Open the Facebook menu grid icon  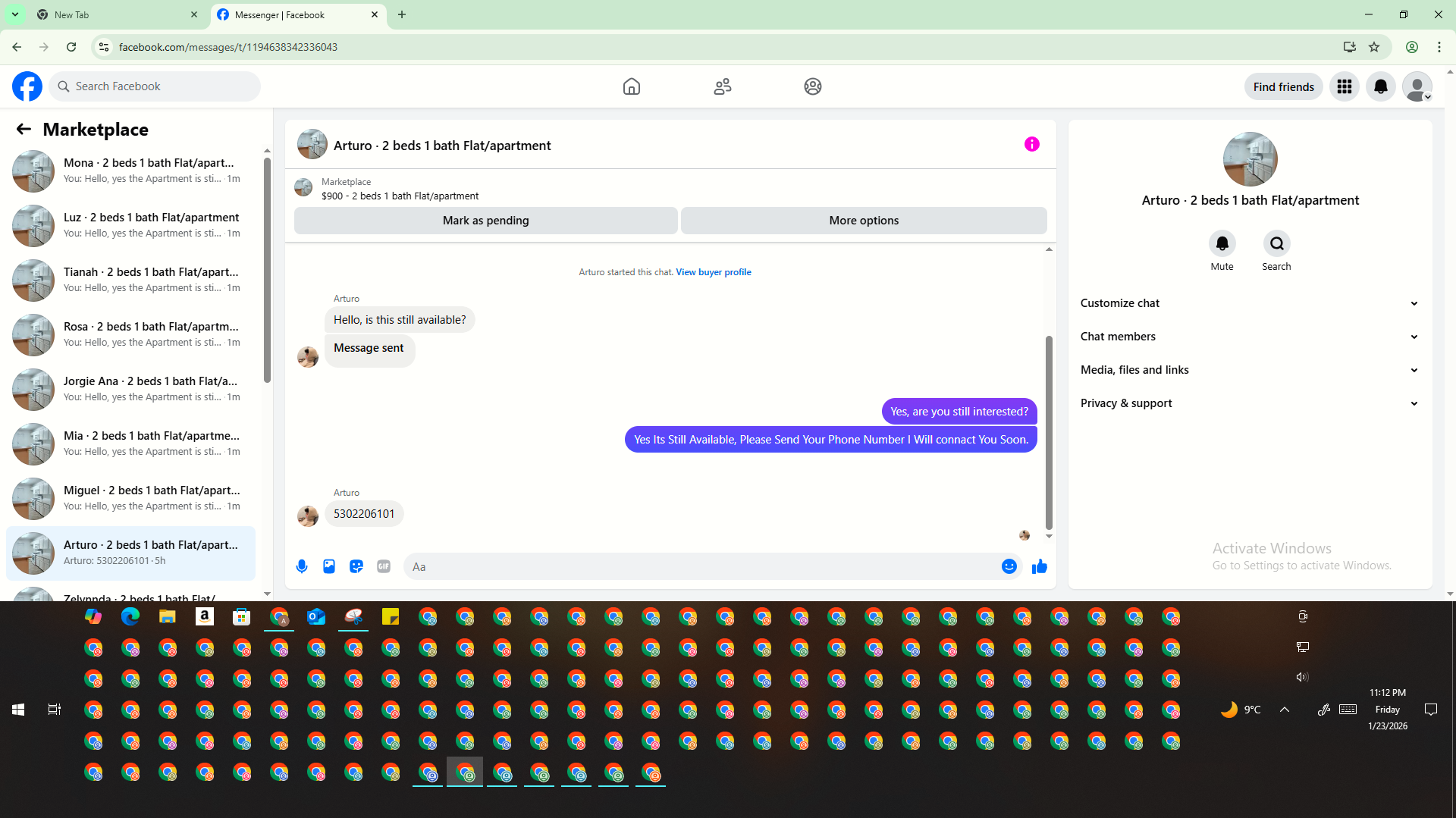pyautogui.click(x=1345, y=86)
